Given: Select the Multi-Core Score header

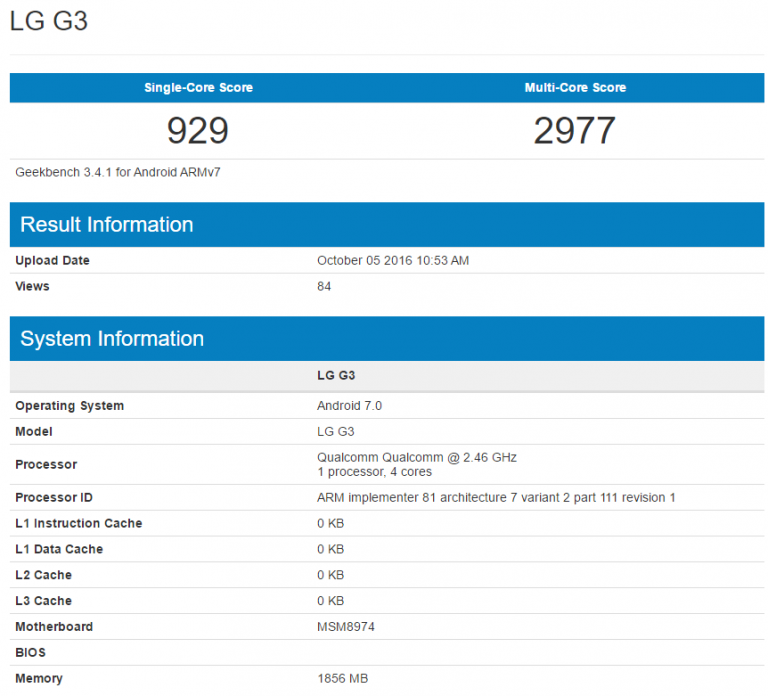Looking at the screenshot, I should coord(576,88).
